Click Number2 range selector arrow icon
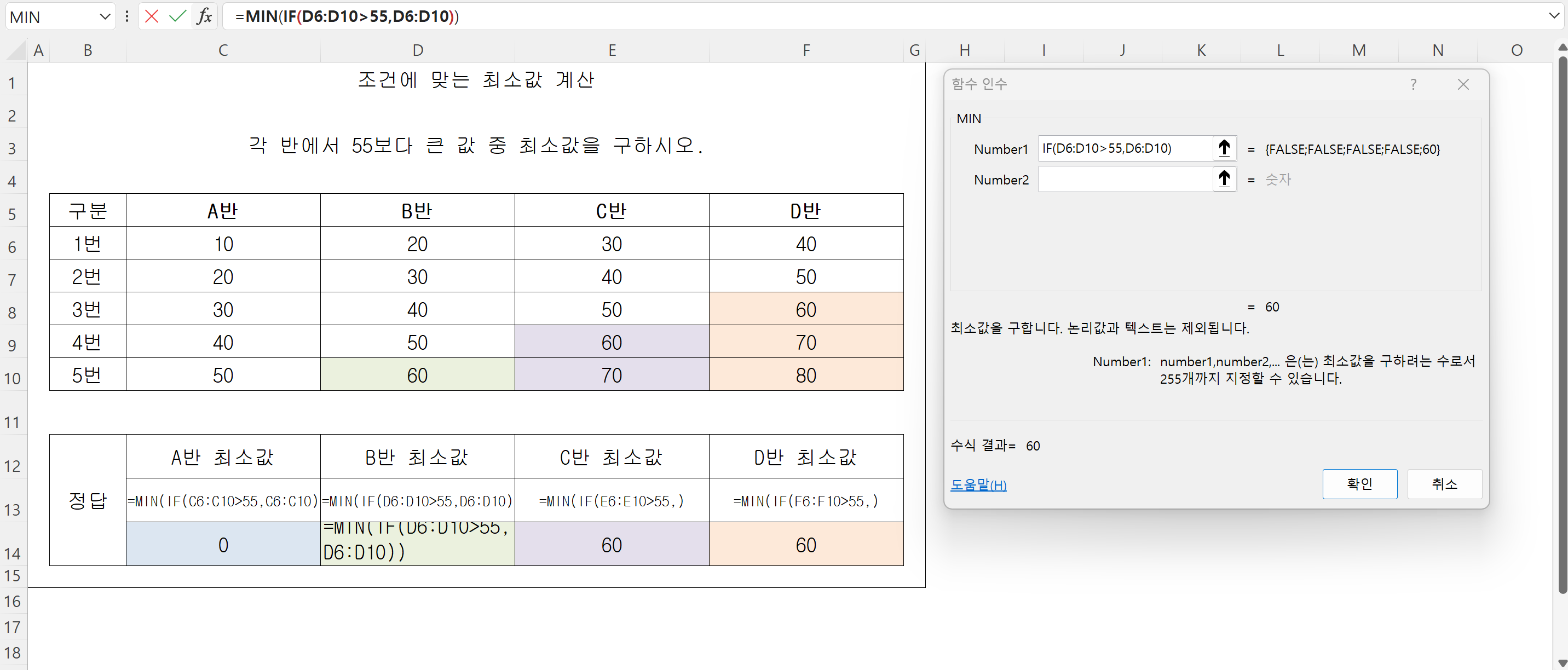Viewport: 1568px width, 670px height. [x=1224, y=180]
